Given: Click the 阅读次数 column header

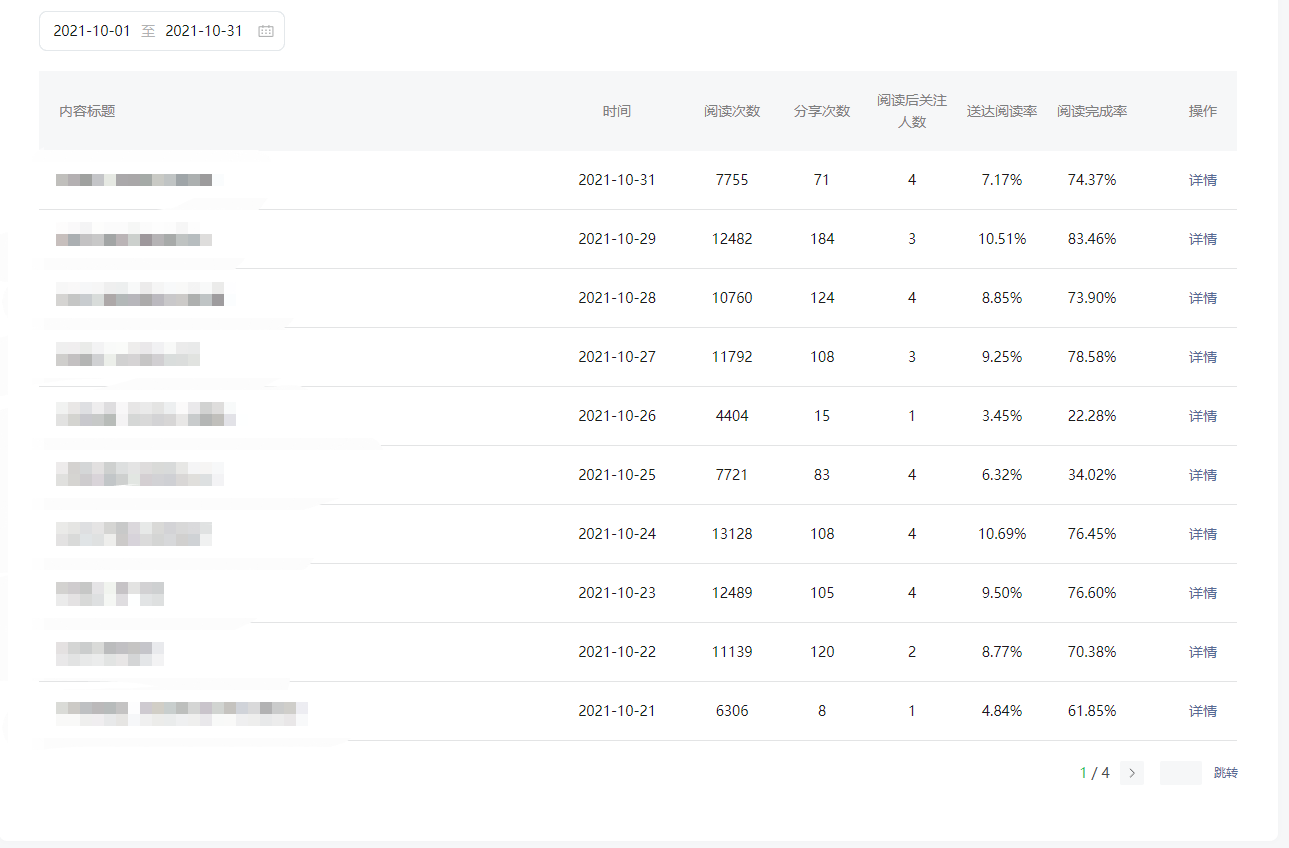Looking at the screenshot, I should coord(732,111).
